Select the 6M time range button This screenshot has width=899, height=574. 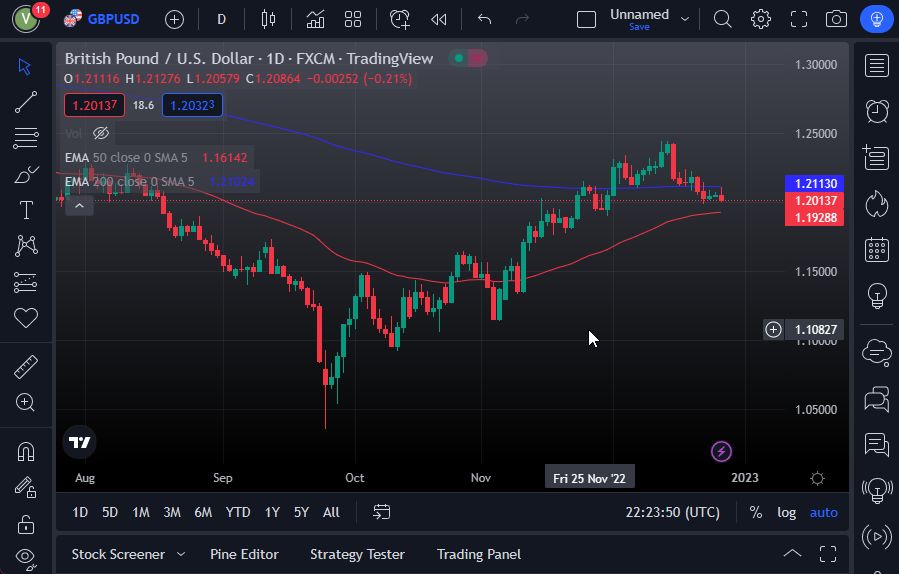[203, 512]
